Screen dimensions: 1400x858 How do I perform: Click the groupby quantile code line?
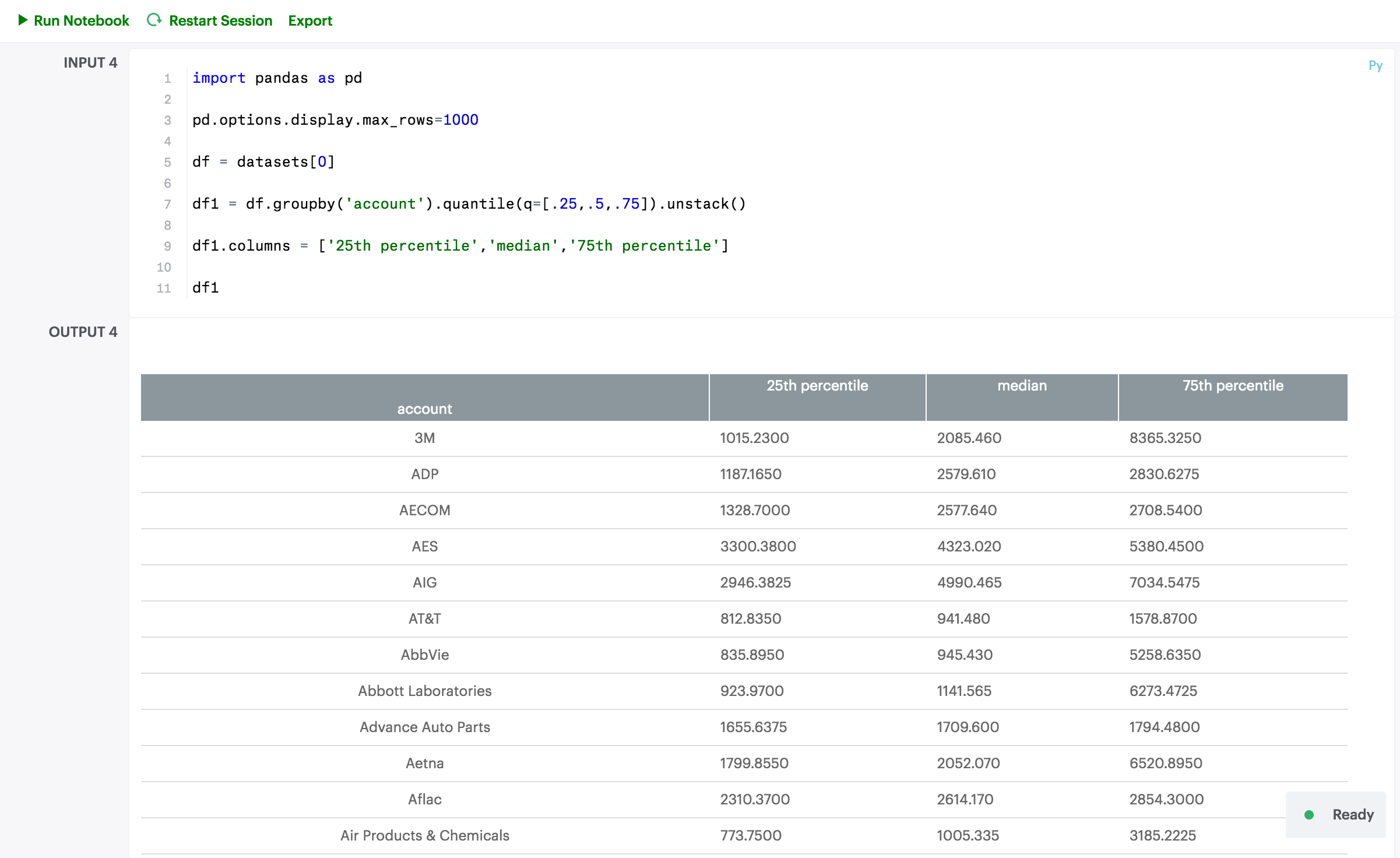(x=469, y=204)
